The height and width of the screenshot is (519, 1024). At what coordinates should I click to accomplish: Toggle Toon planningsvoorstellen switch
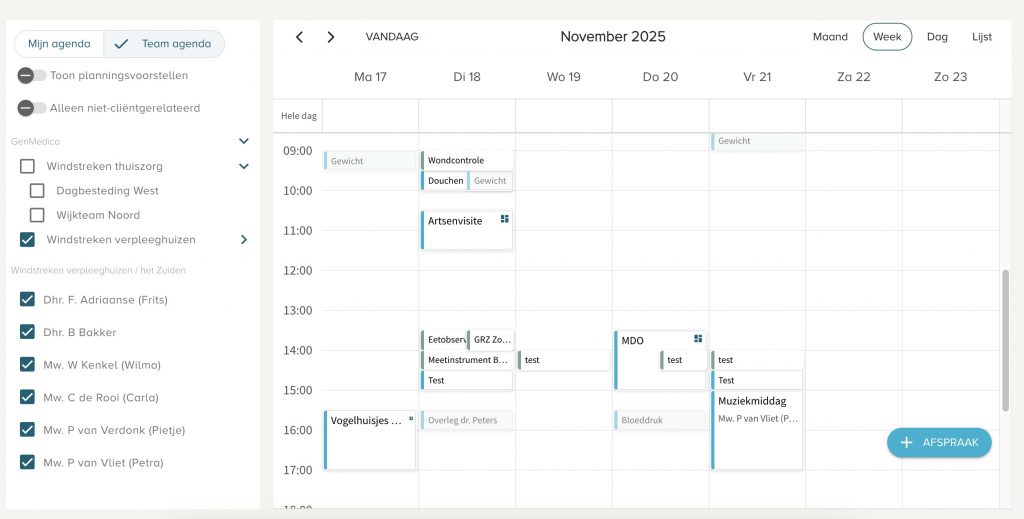[x=32, y=75]
